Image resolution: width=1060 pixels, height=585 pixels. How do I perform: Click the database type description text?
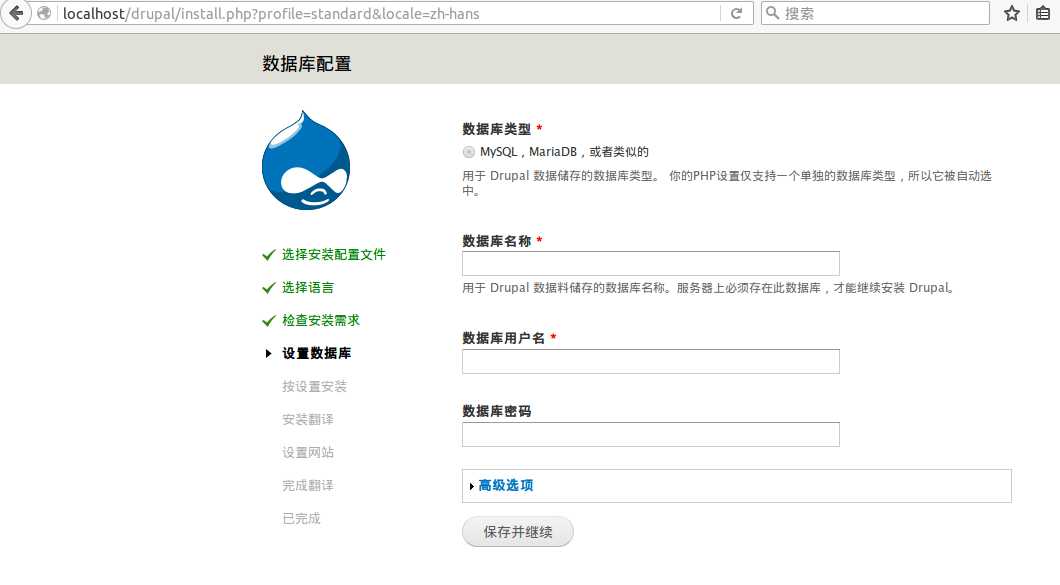pos(727,183)
